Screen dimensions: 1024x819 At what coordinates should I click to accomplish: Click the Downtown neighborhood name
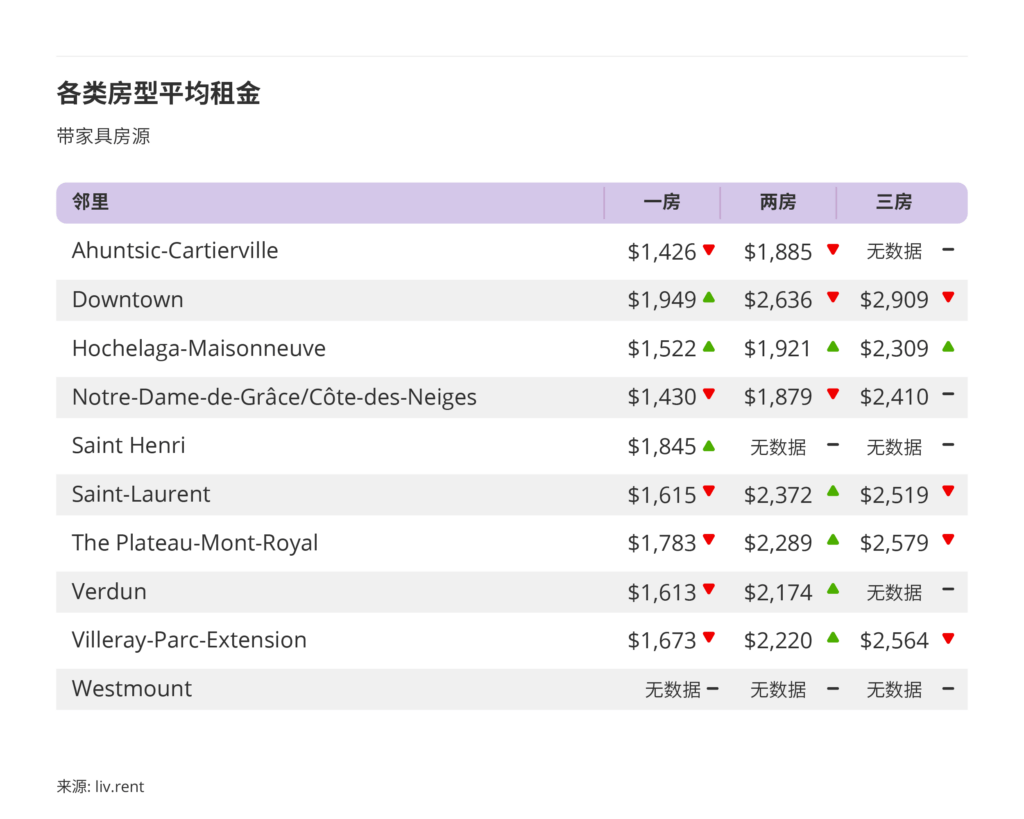[x=127, y=300]
